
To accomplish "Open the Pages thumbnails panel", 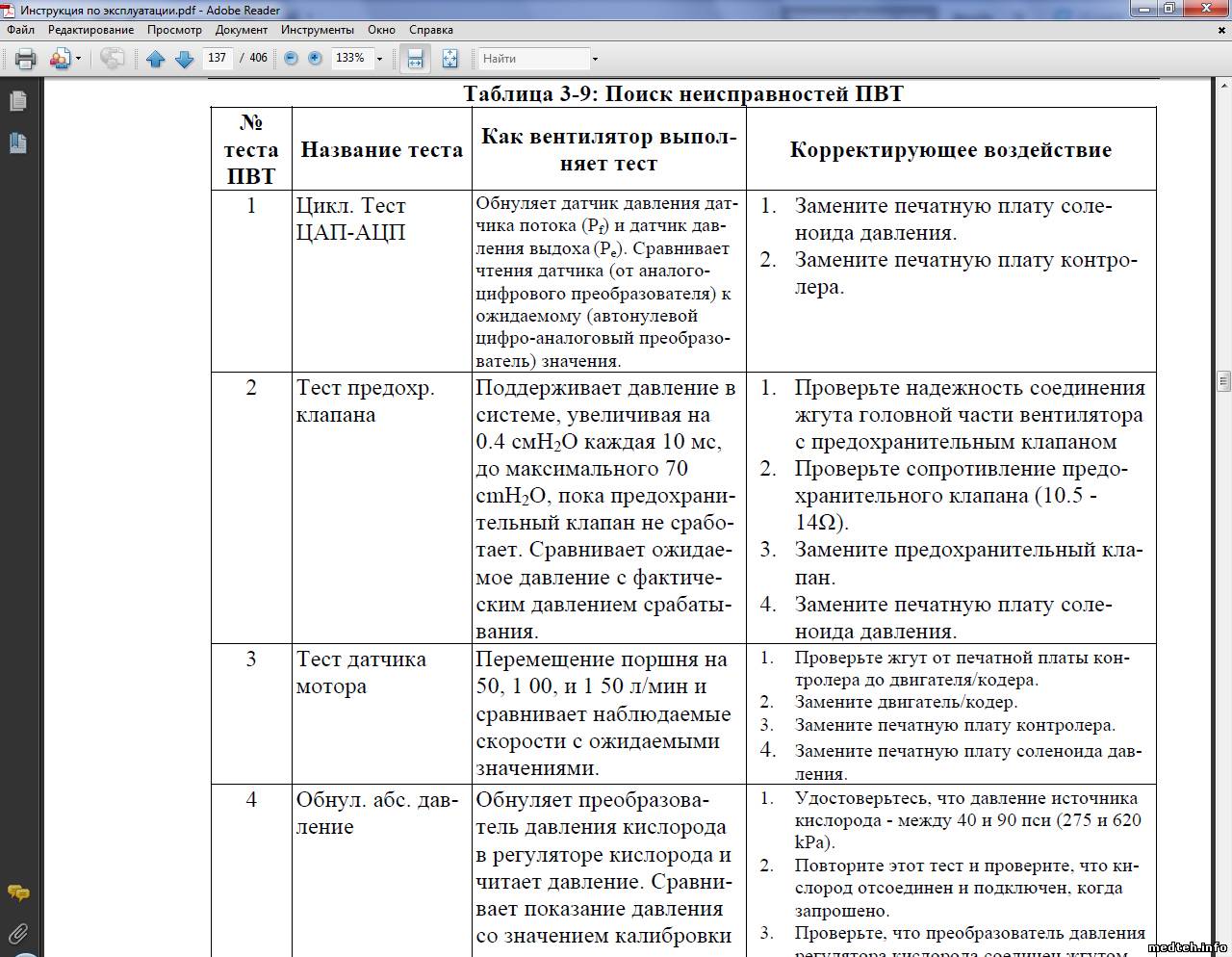I will [17, 101].
